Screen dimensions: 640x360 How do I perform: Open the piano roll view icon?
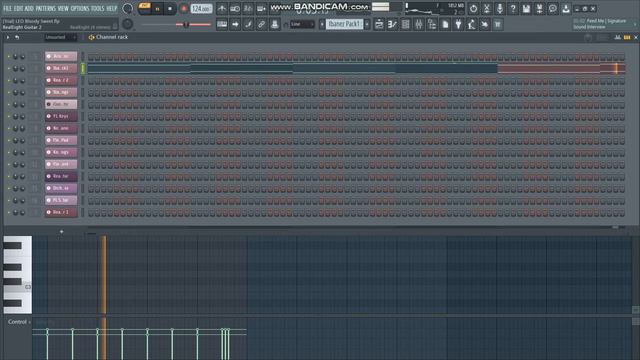tap(392, 24)
